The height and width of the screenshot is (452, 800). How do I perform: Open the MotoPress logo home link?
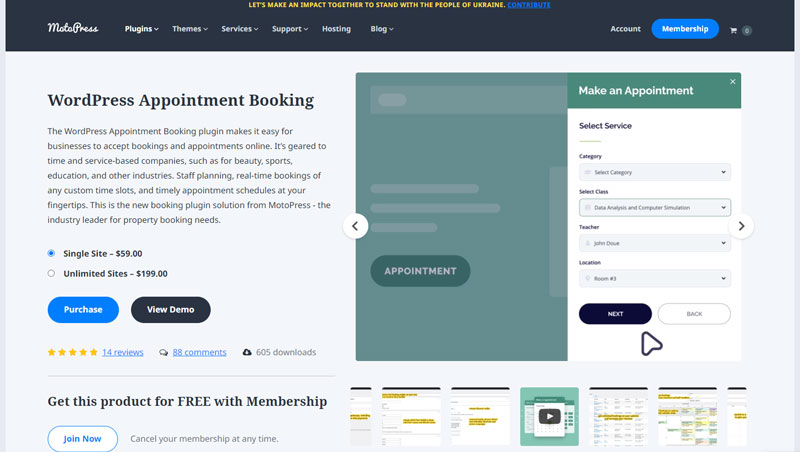coord(73,28)
